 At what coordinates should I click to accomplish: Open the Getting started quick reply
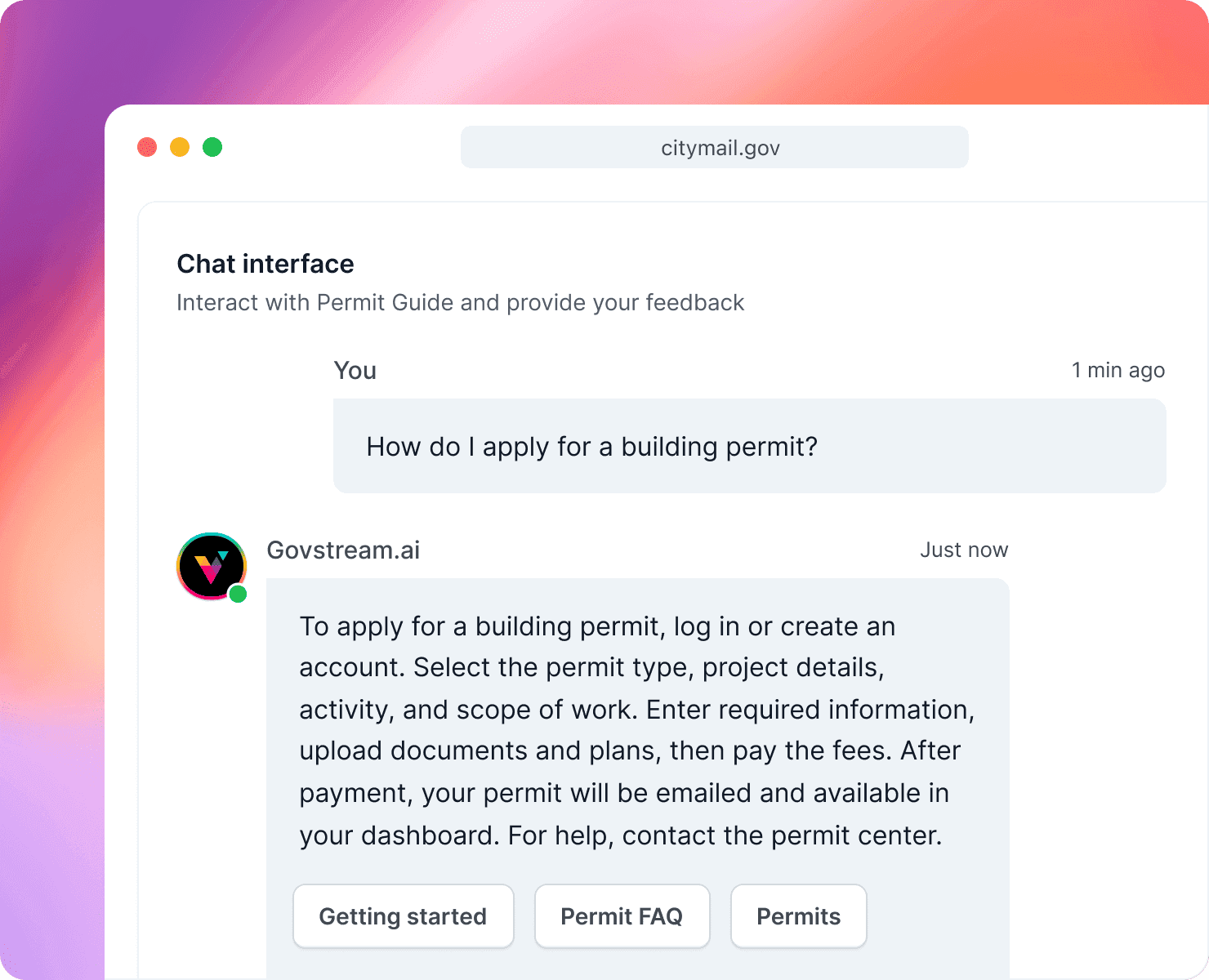click(403, 916)
